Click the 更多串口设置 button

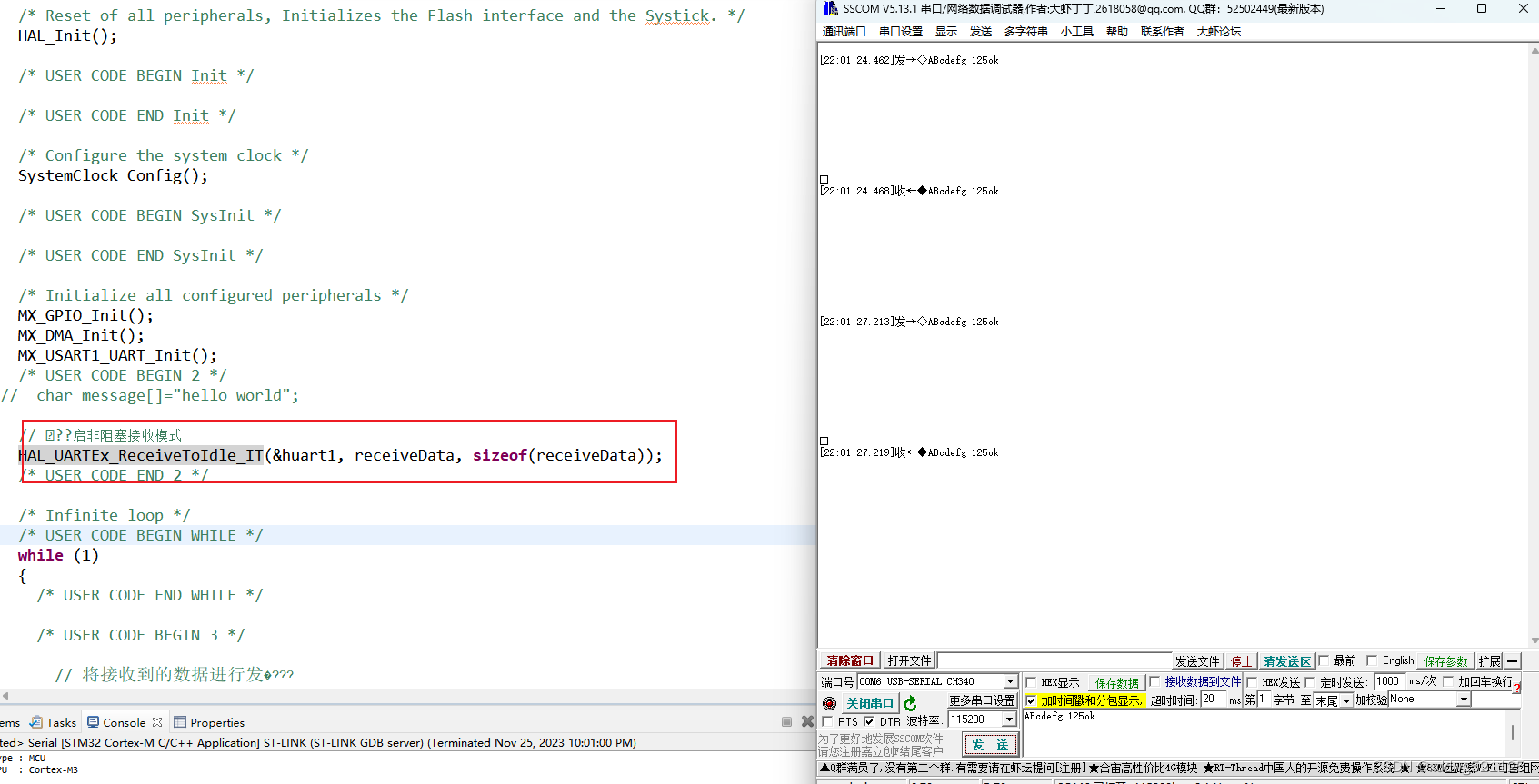click(x=982, y=701)
